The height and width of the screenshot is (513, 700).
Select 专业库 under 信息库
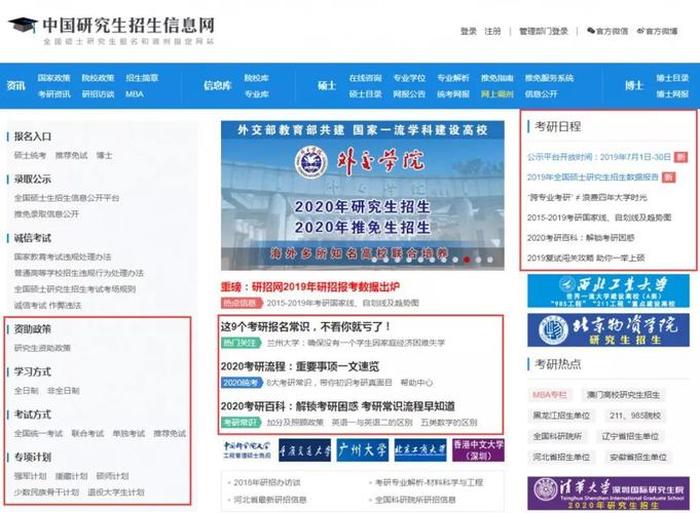tap(256, 94)
